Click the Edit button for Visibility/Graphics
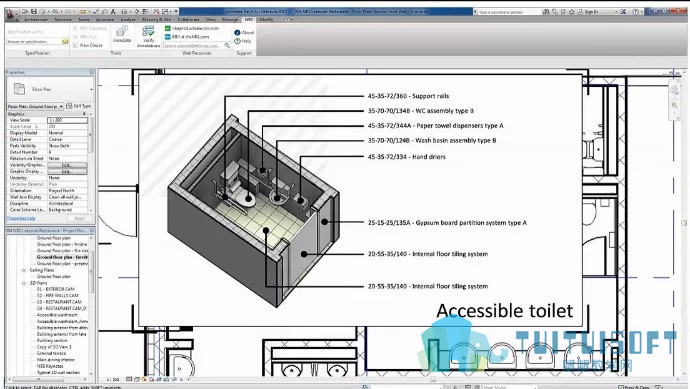This screenshot has width=690, height=389. [x=67, y=165]
